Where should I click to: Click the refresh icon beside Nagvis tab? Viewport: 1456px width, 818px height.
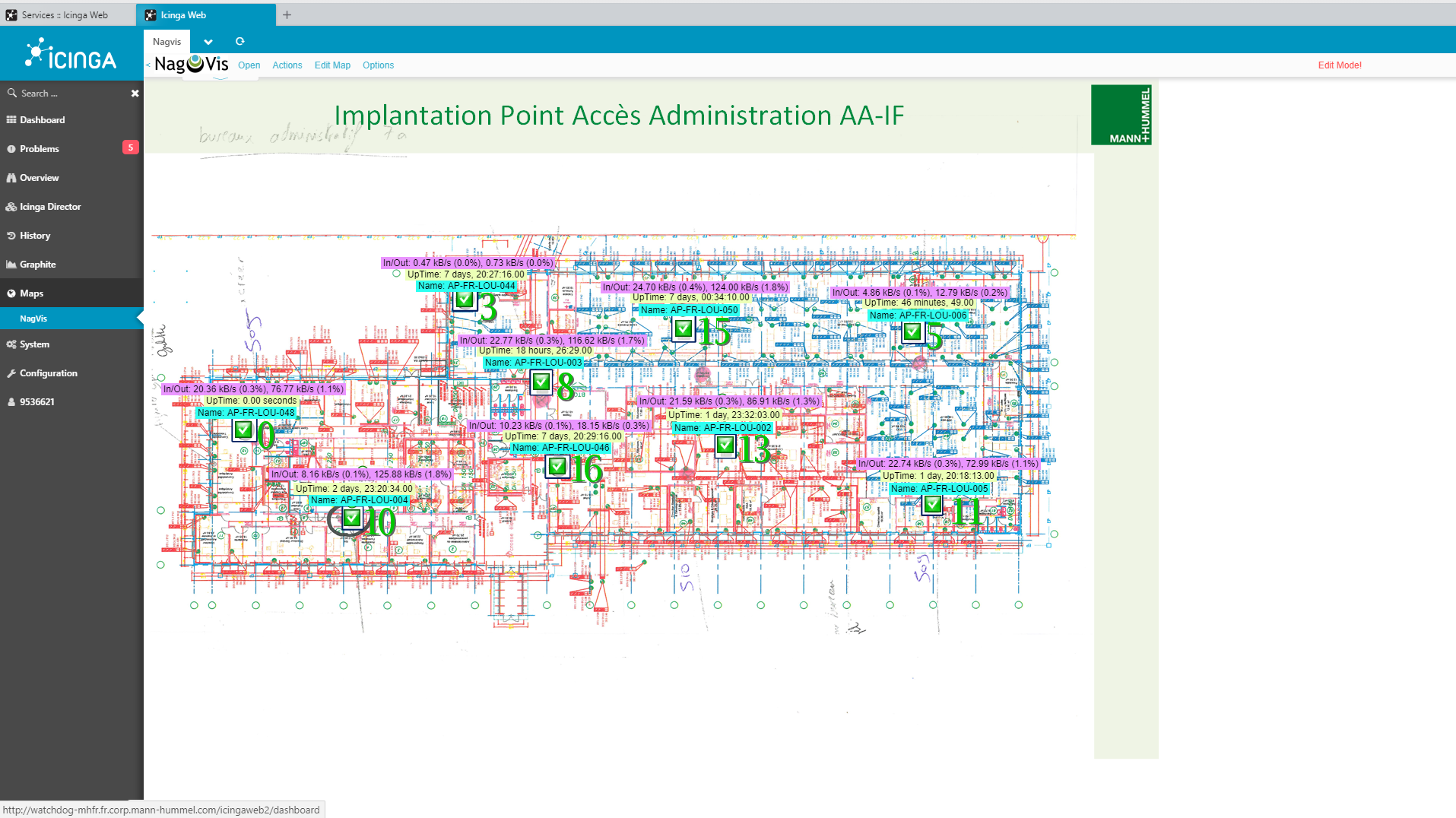point(240,42)
